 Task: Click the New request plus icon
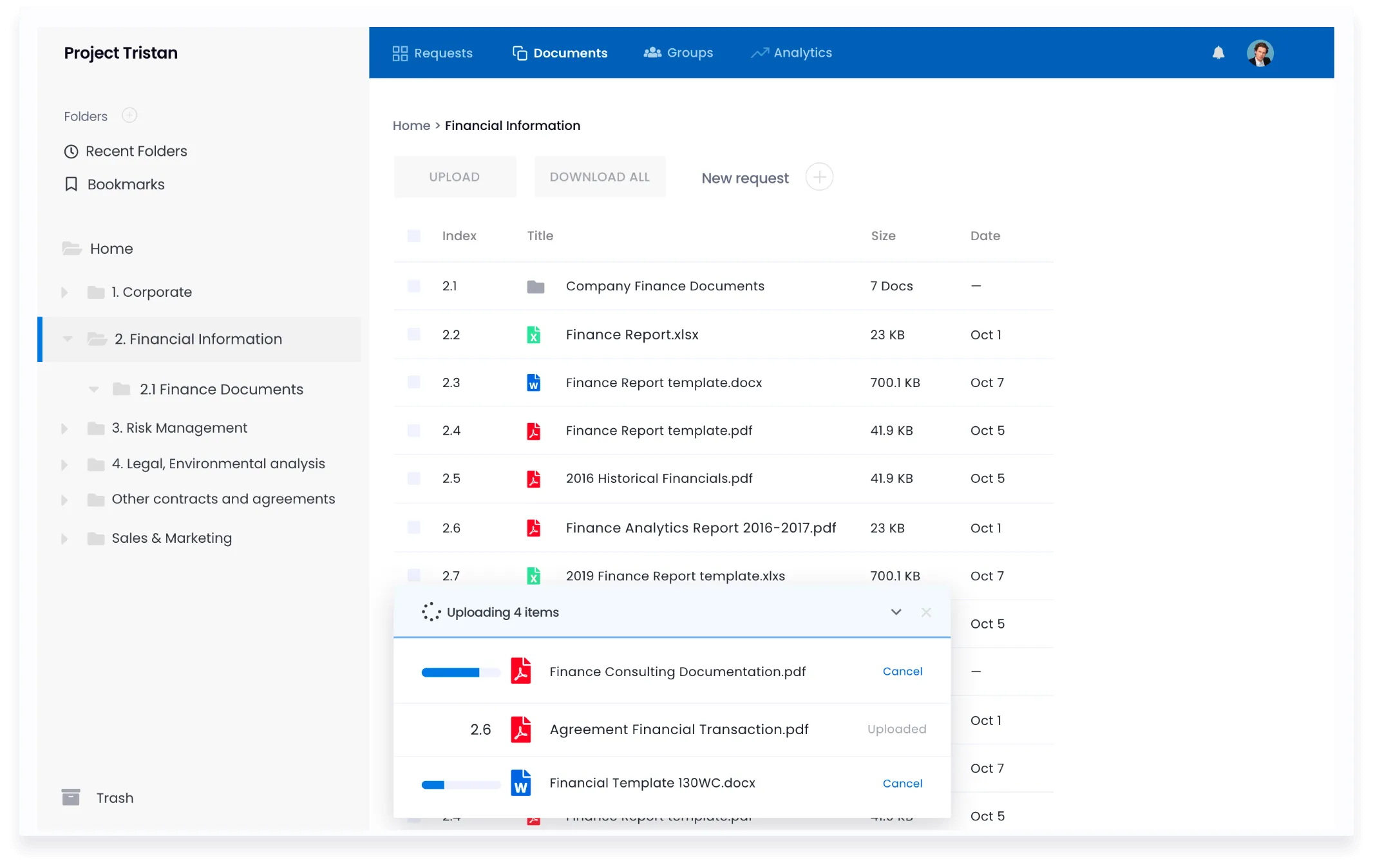click(819, 177)
